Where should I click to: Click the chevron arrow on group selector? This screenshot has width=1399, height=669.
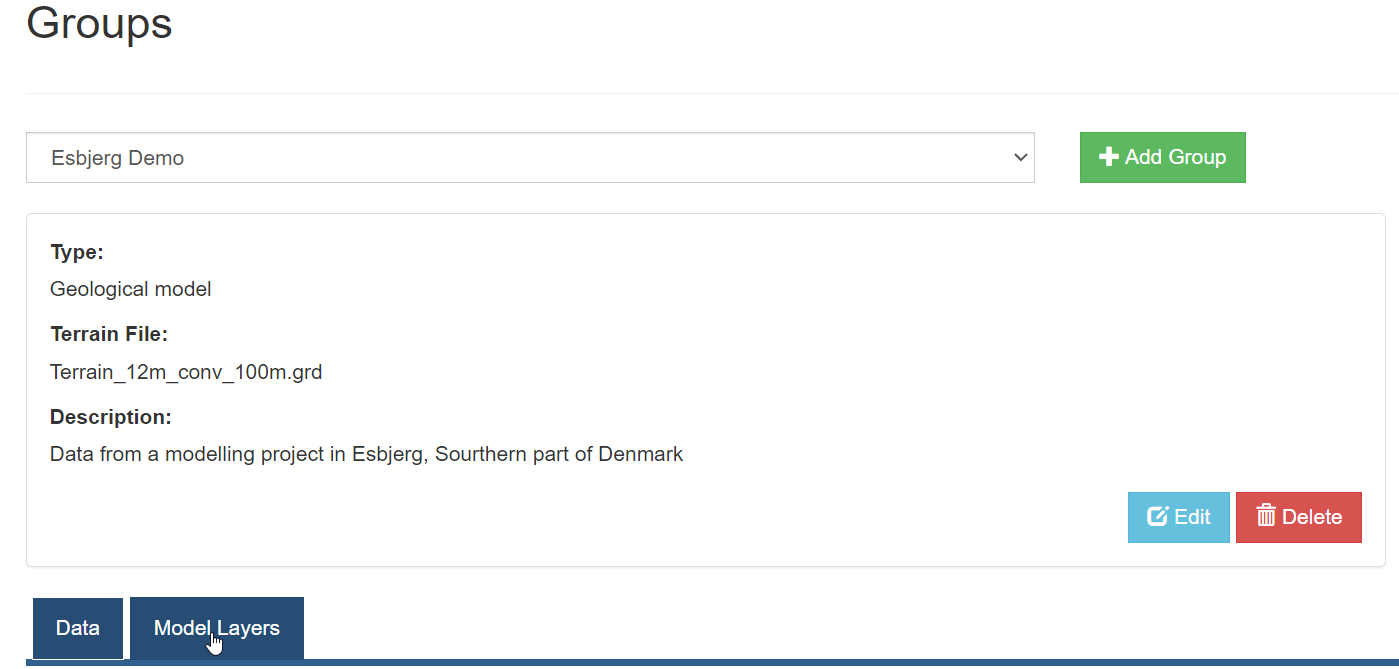tap(1020, 158)
